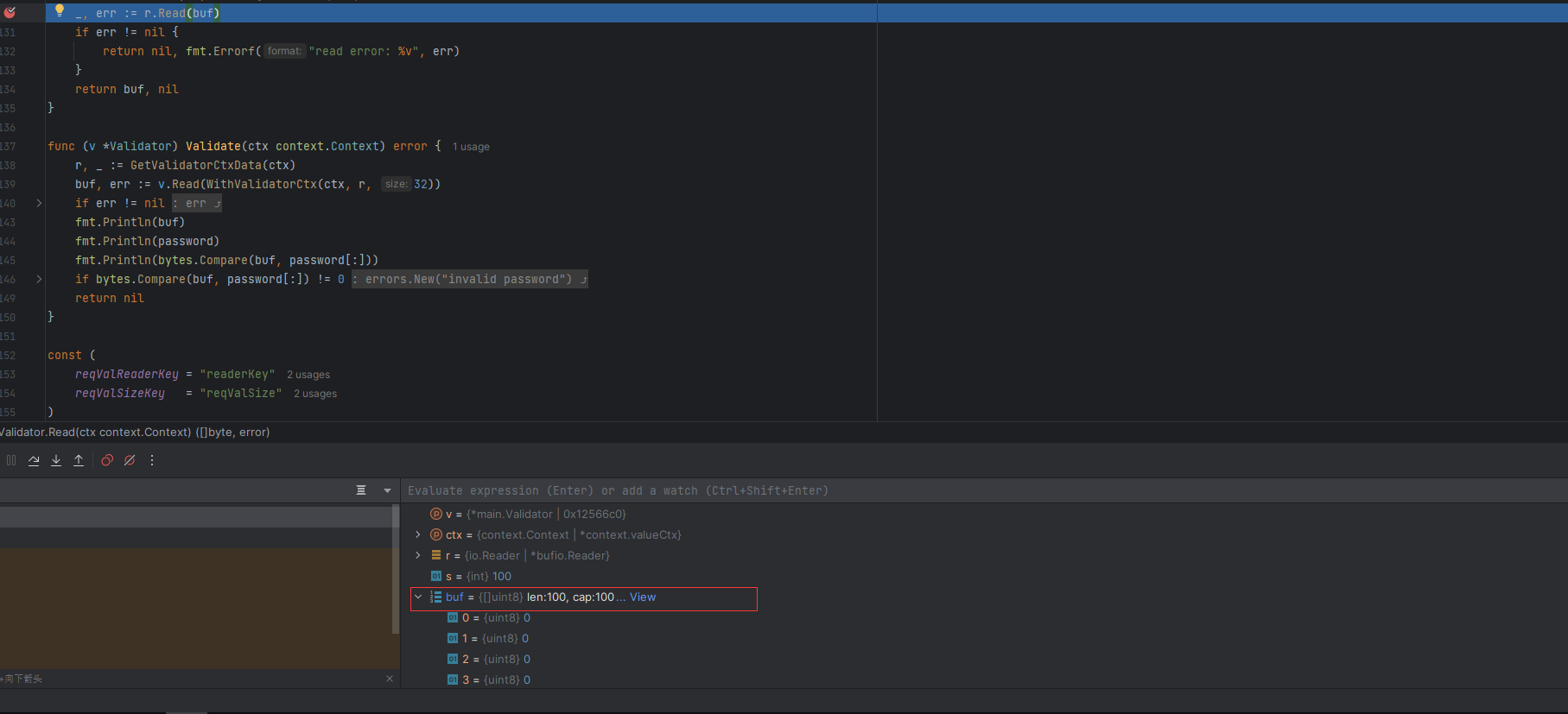Click the "reqValSize" string constant
This screenshot has height=714, width=1568.
(x=241, y=393)
